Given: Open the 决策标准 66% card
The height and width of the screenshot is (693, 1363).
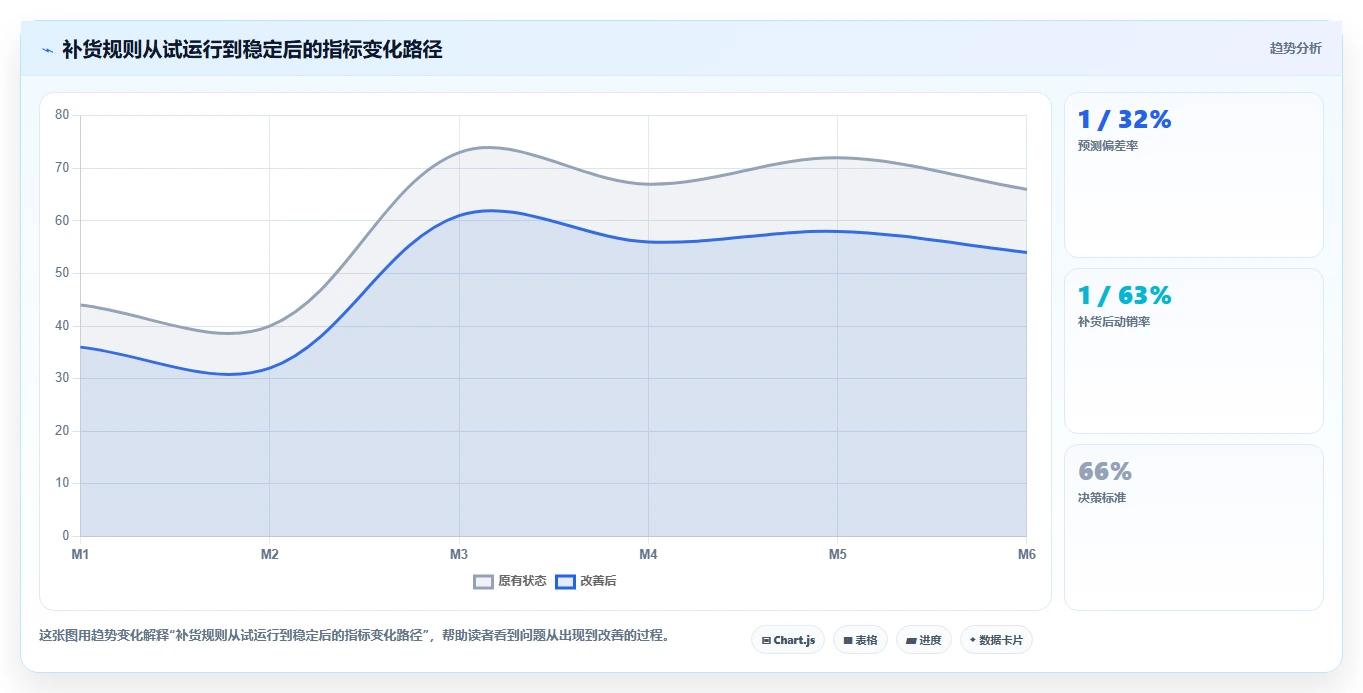Looking at the screenshot, I should pos(1194,527).
